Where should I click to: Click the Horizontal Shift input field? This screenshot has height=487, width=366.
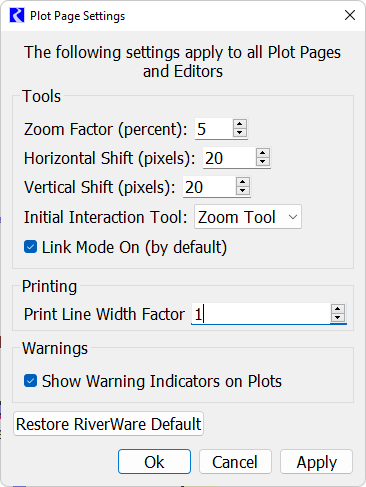[x=229, y=158]
